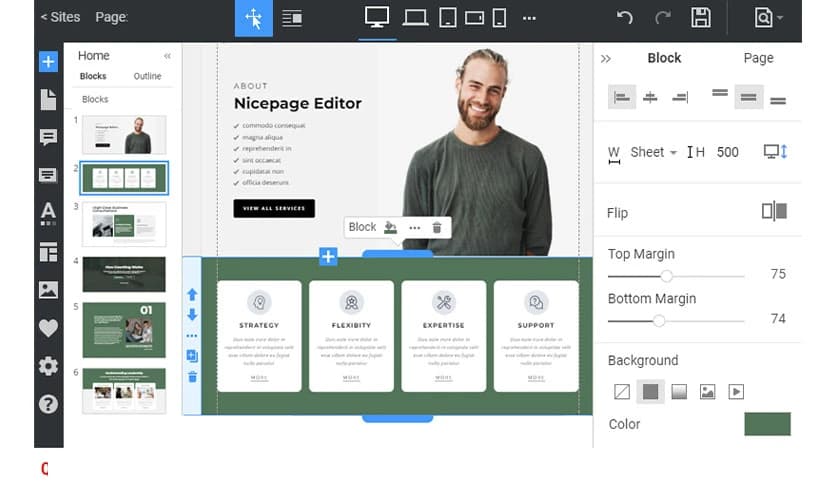Screen dimensions: 836x484
Task: Select block 1 thumbnail
Action: pos(124,135)
